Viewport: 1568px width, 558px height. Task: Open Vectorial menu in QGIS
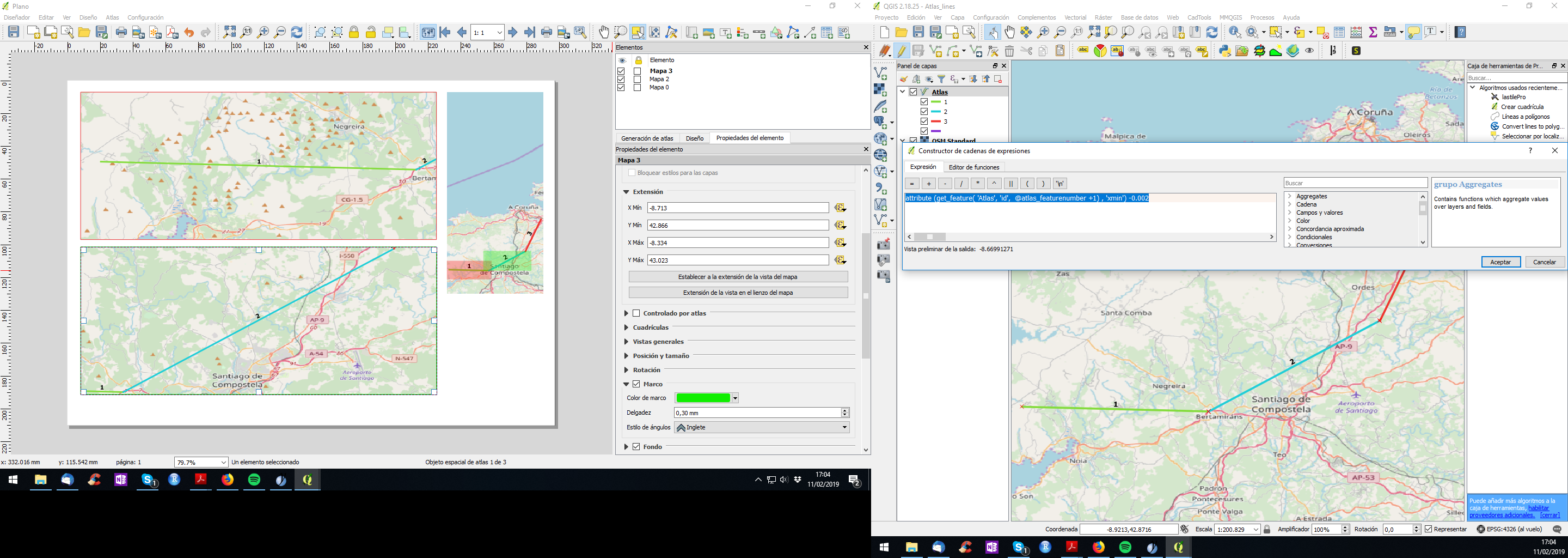(1076, 17)
